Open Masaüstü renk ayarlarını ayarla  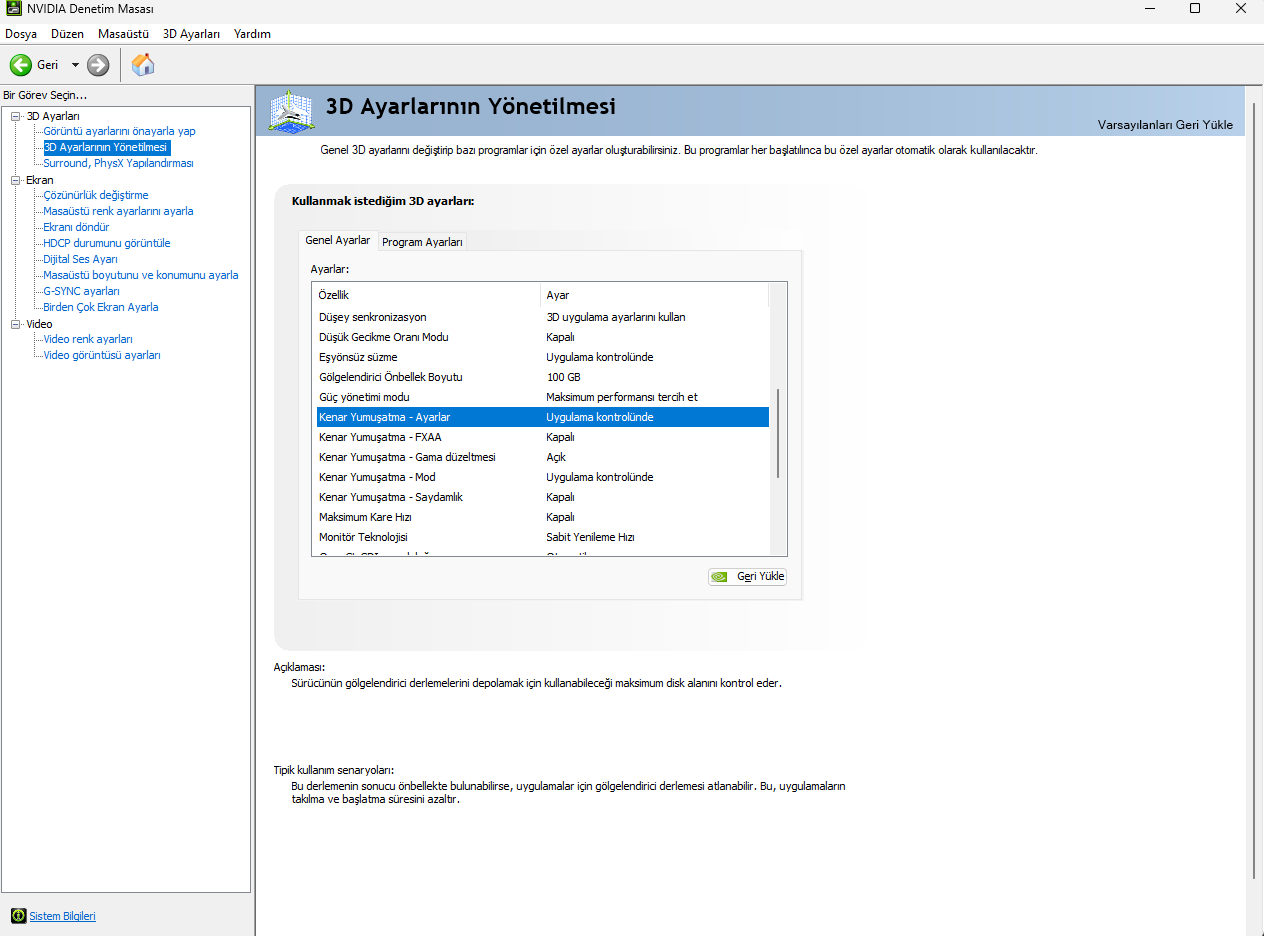click(x=118, y=211)
